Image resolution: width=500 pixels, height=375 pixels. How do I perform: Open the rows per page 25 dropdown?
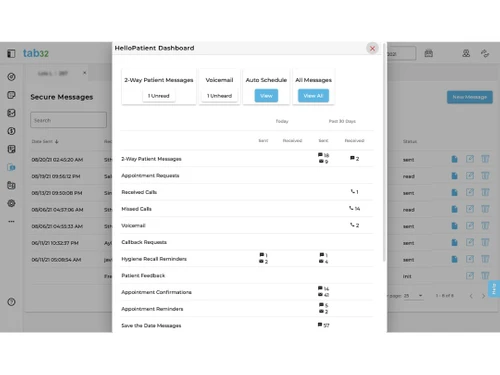tap(413, 296)
